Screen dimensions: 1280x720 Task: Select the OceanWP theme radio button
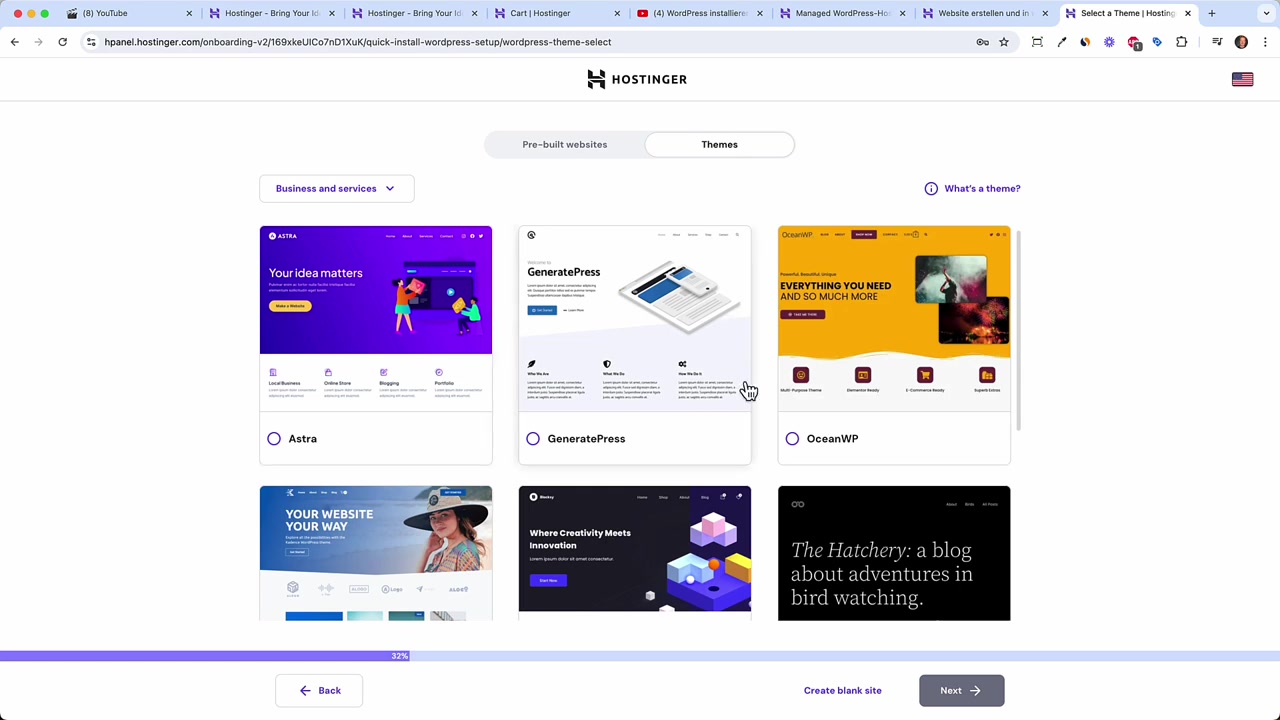click(792, 439)
